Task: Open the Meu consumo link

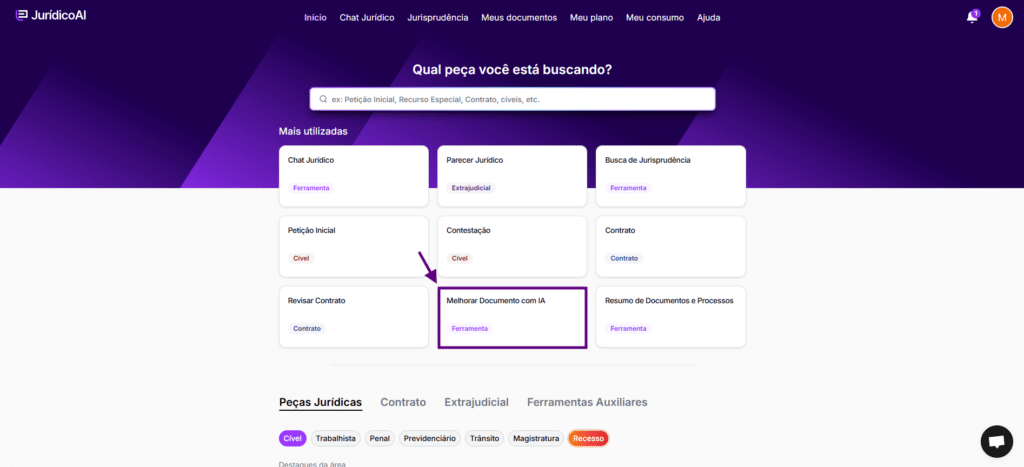Action: (x=655, y=17)
